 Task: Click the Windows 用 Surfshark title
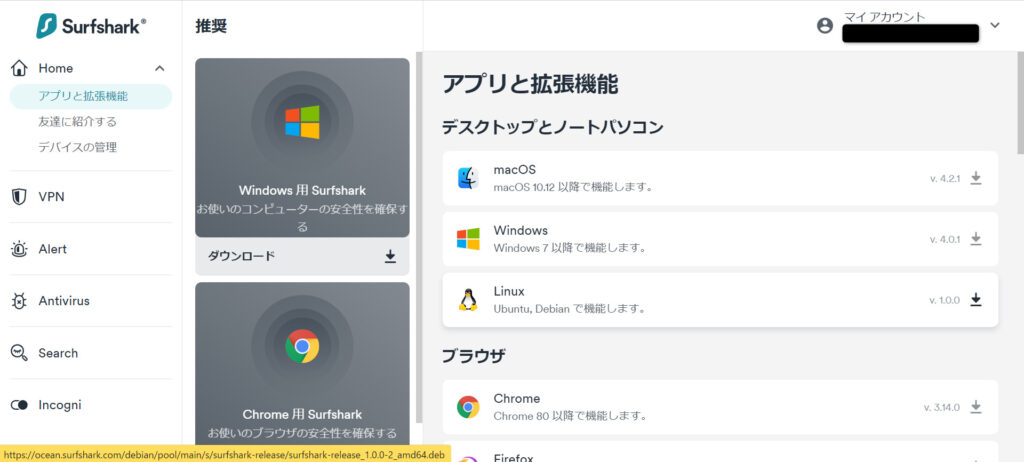coord(302,190)
